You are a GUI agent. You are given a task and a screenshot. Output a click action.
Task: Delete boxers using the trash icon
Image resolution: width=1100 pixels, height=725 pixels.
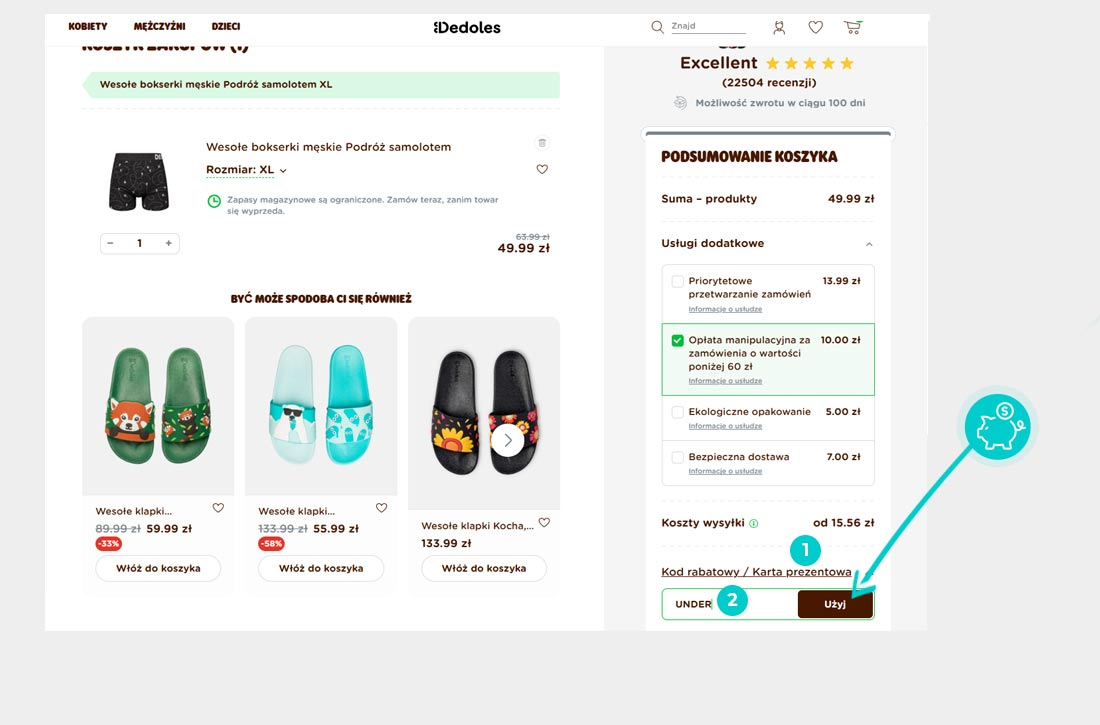tap(542, 143)
